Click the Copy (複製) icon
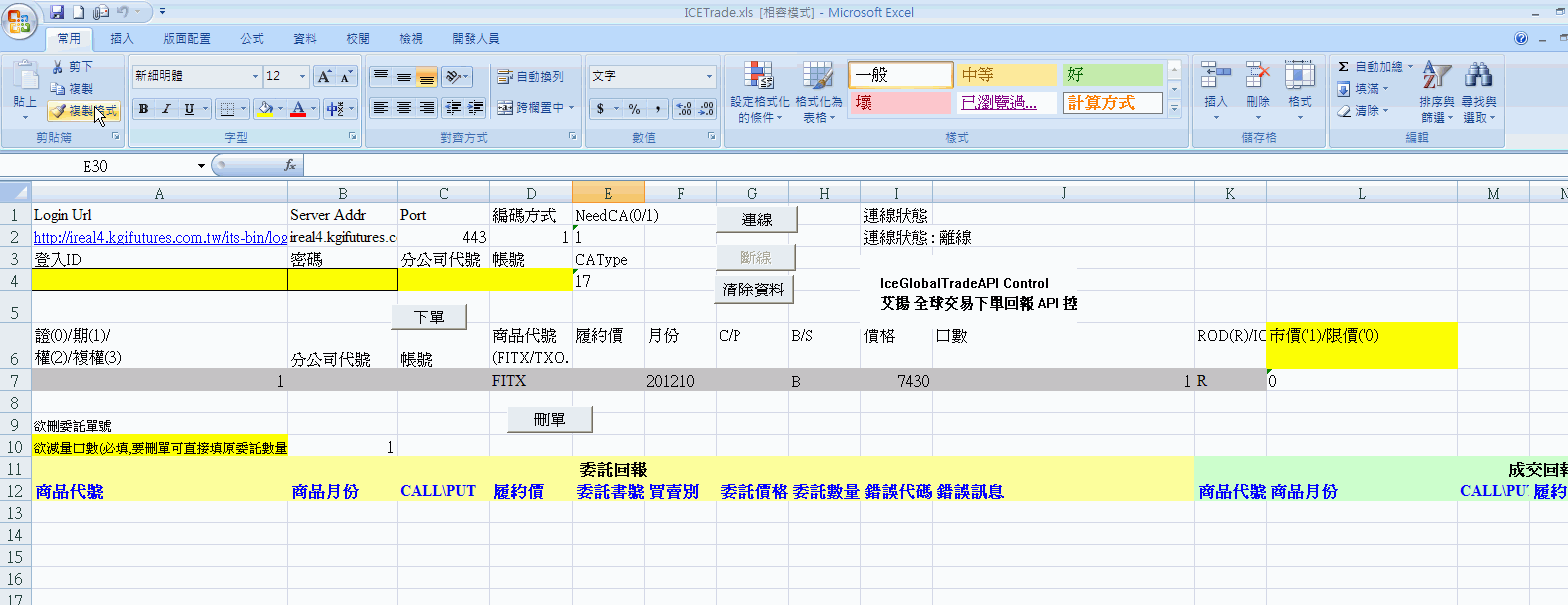 click(58, 89)
